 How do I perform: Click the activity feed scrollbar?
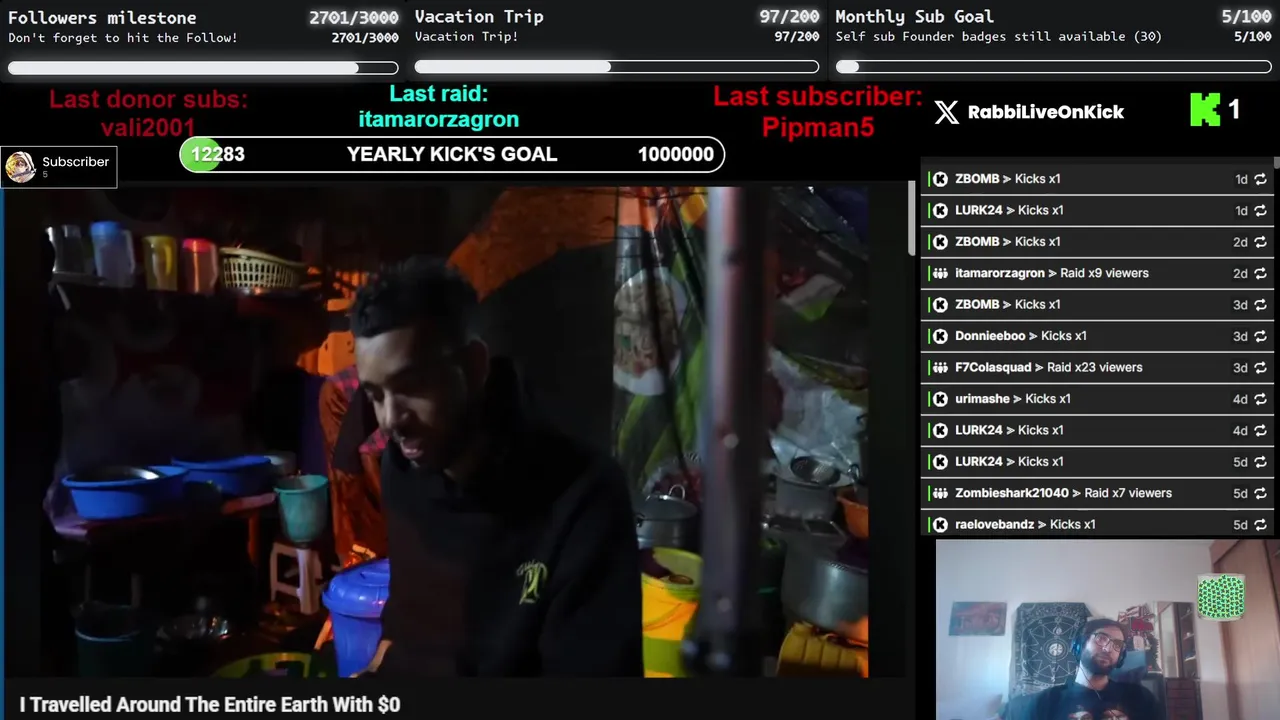(x=1276, y=162)
